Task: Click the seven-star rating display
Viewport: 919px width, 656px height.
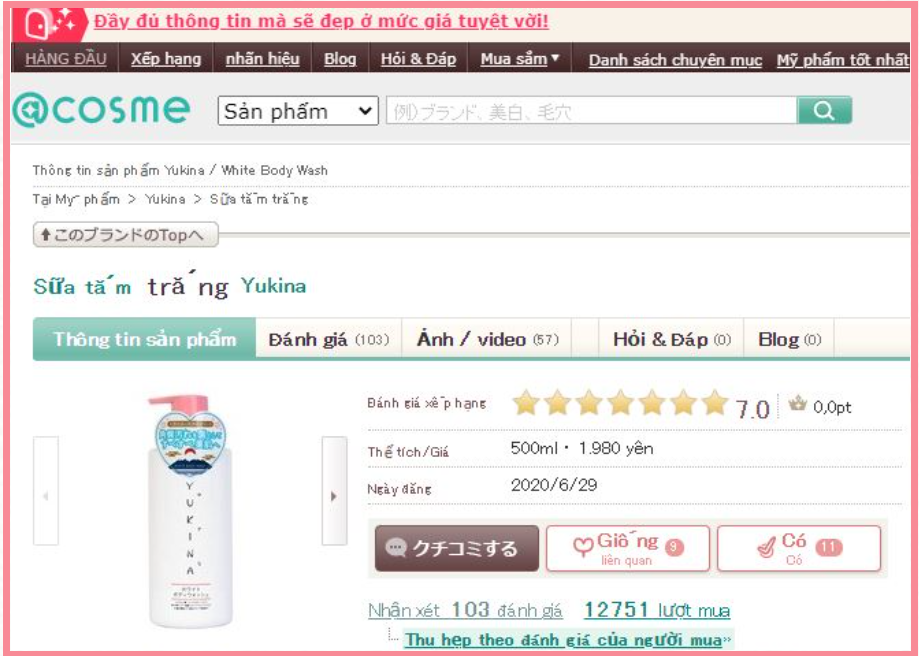Action: pos(620,403)
